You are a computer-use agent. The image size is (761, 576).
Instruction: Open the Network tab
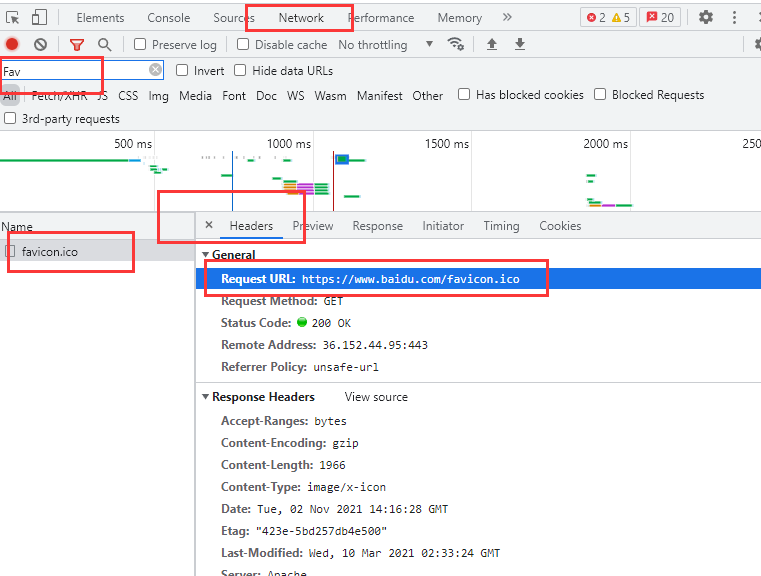click(301, 18)
